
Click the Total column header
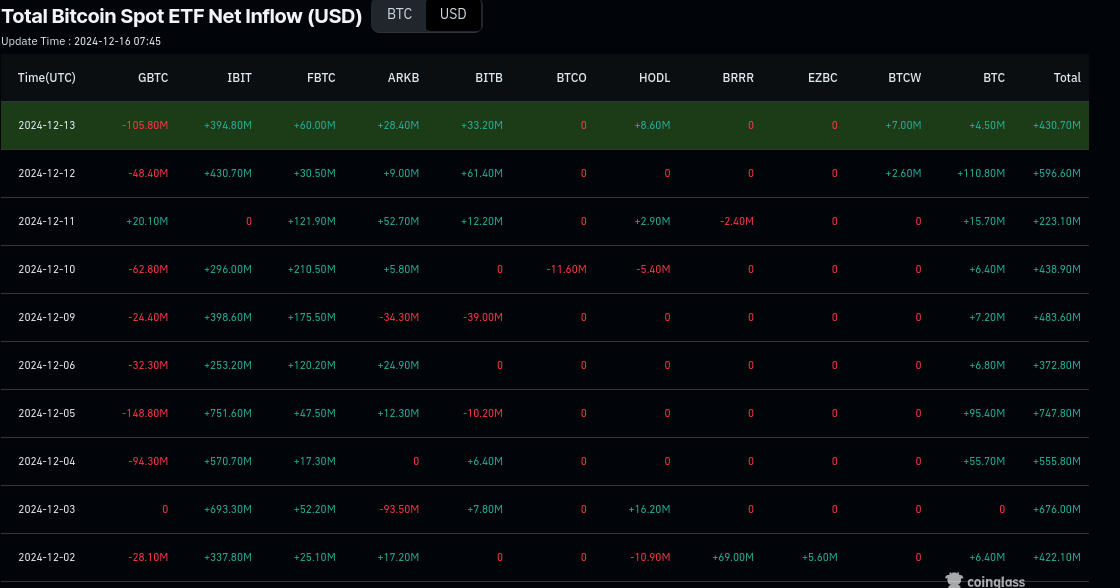[1067, 78]
